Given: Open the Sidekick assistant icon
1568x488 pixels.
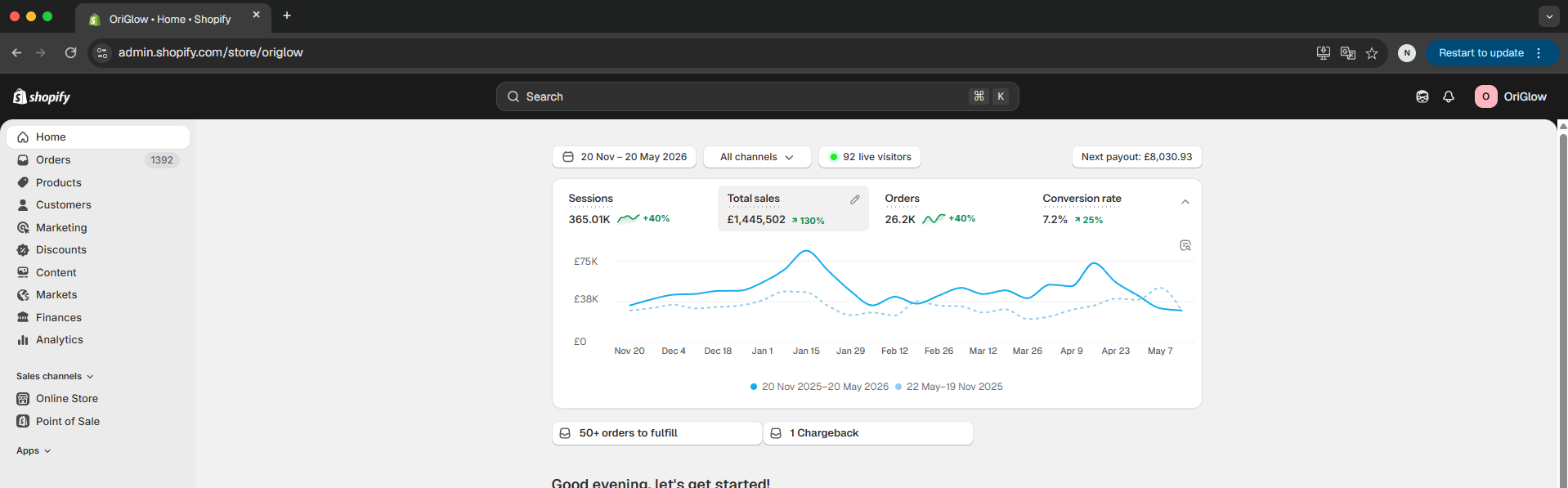Looking at the screenshot, I should click(x=1422, y=96).
